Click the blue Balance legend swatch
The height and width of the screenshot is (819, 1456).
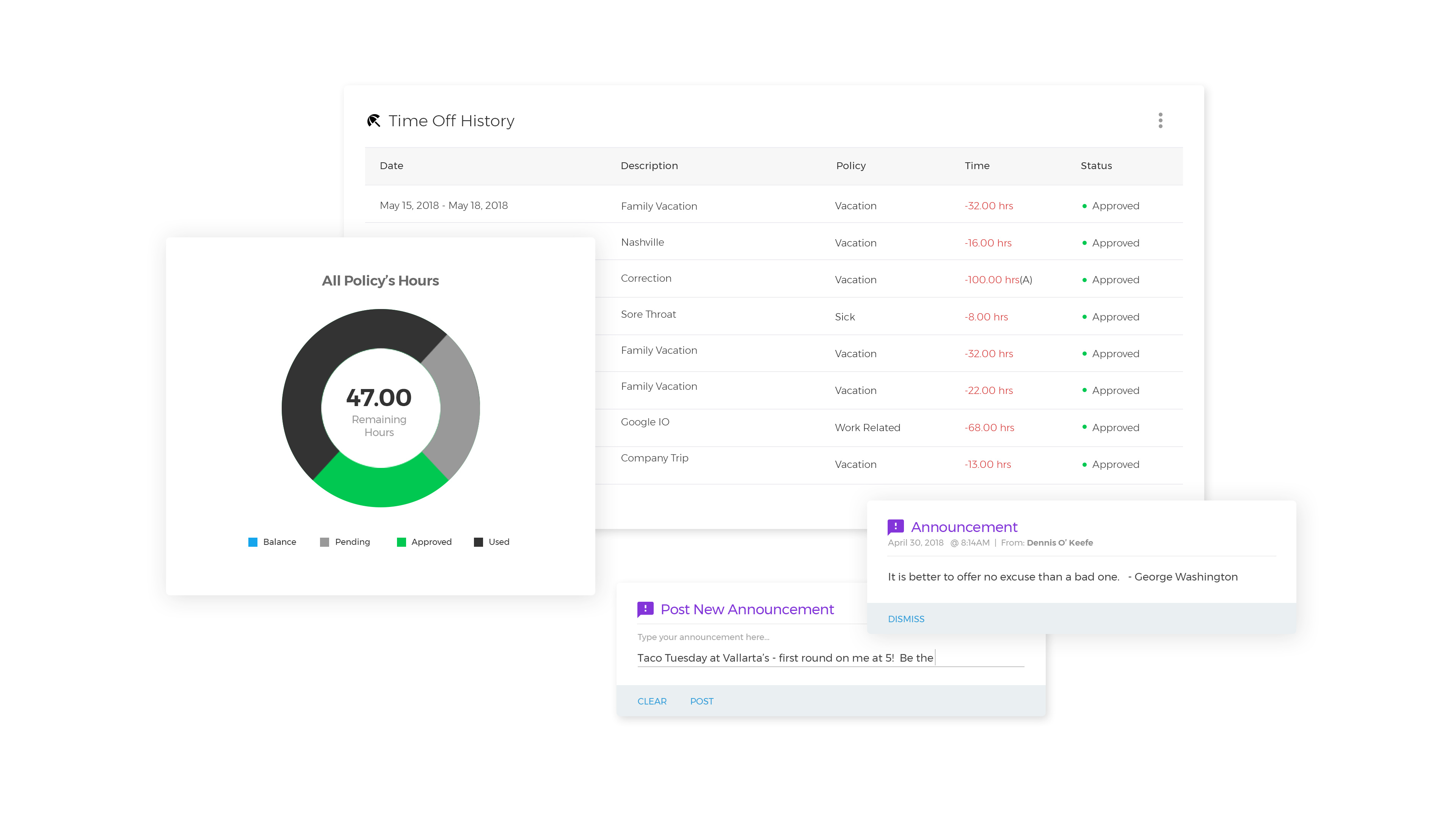coord(253,542)
